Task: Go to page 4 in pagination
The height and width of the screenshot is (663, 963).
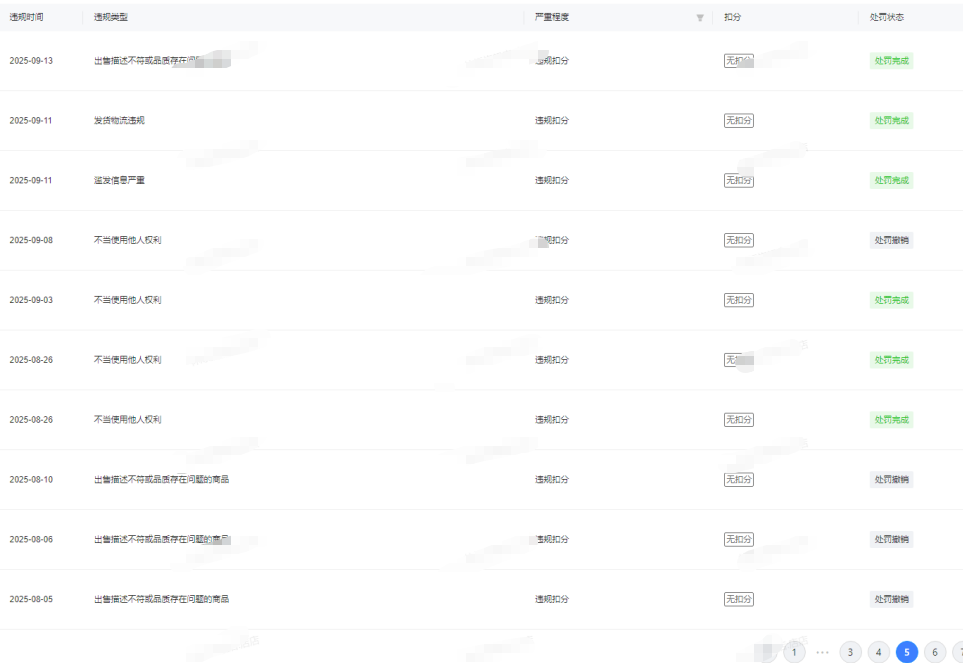Action: point(878,652)
